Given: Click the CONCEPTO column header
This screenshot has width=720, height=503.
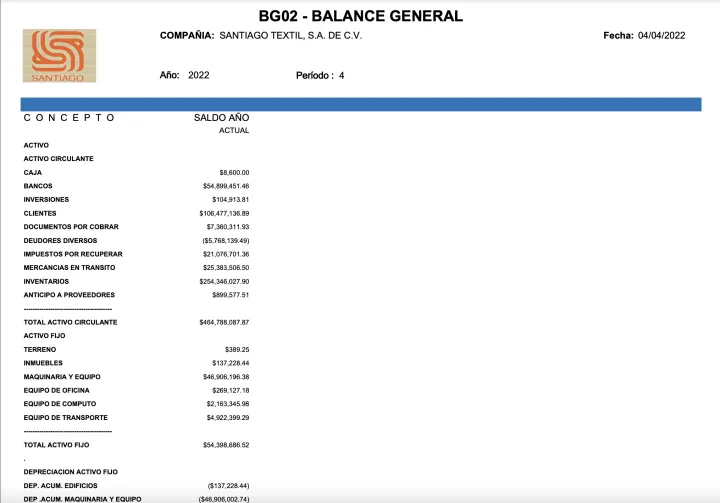Looking at the screenshot, I should [x=69, y=117].
